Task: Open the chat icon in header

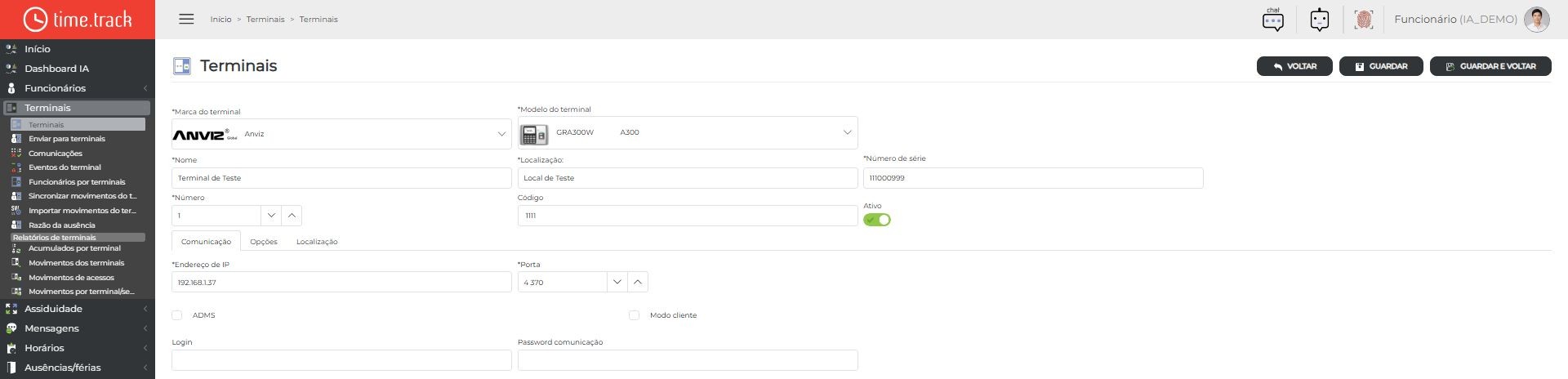Action: click(x=1272, y=20)
